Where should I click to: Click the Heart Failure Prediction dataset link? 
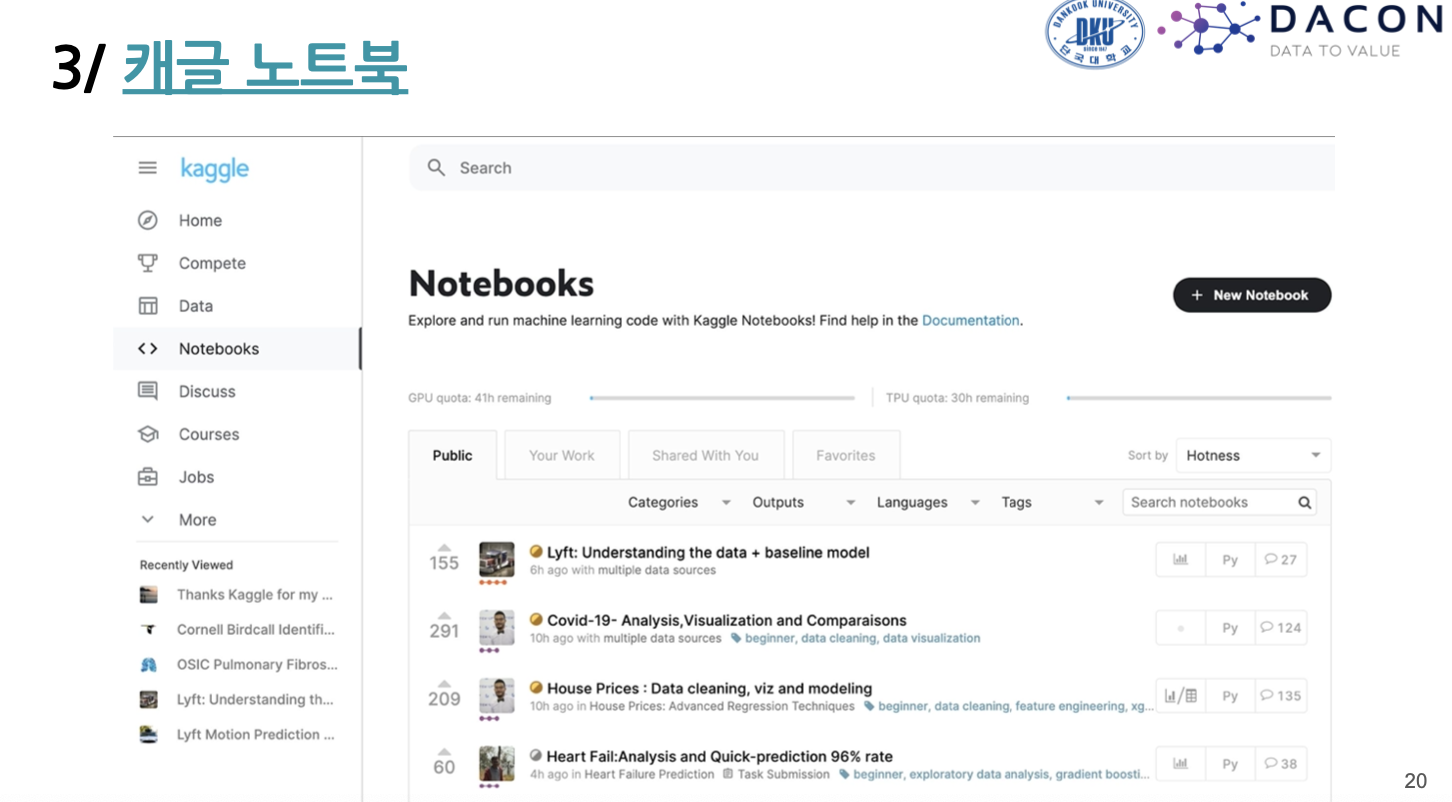pyautogui.click(x=649, y=774)
